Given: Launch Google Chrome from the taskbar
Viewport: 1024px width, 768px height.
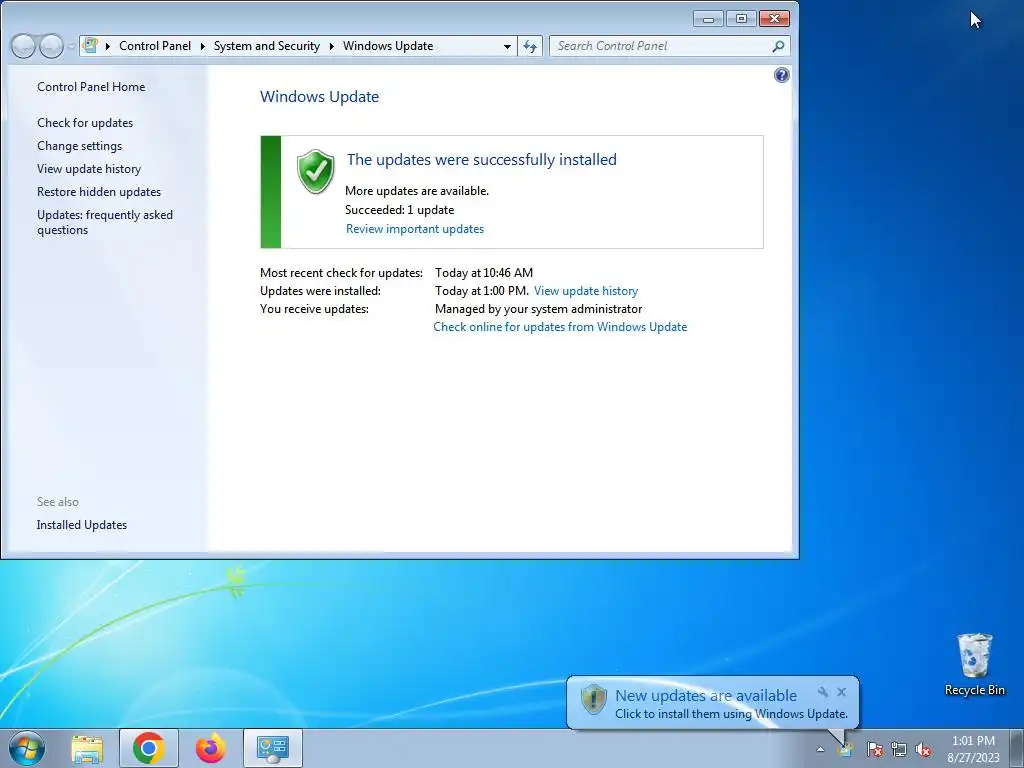Looking at the screenshot, I should 148,748.
